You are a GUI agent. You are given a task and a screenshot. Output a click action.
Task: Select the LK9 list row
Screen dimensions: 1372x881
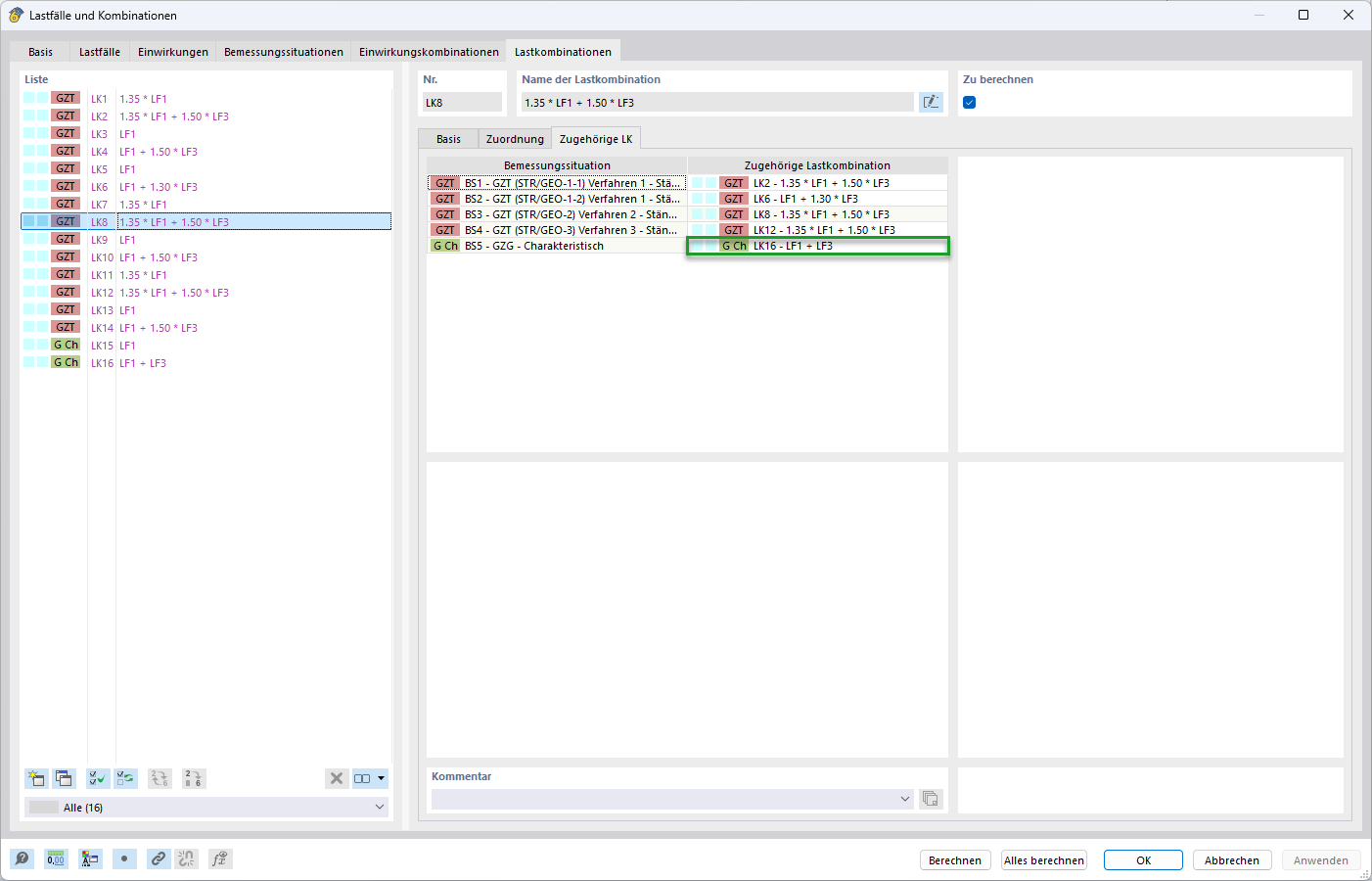[206, 239]
